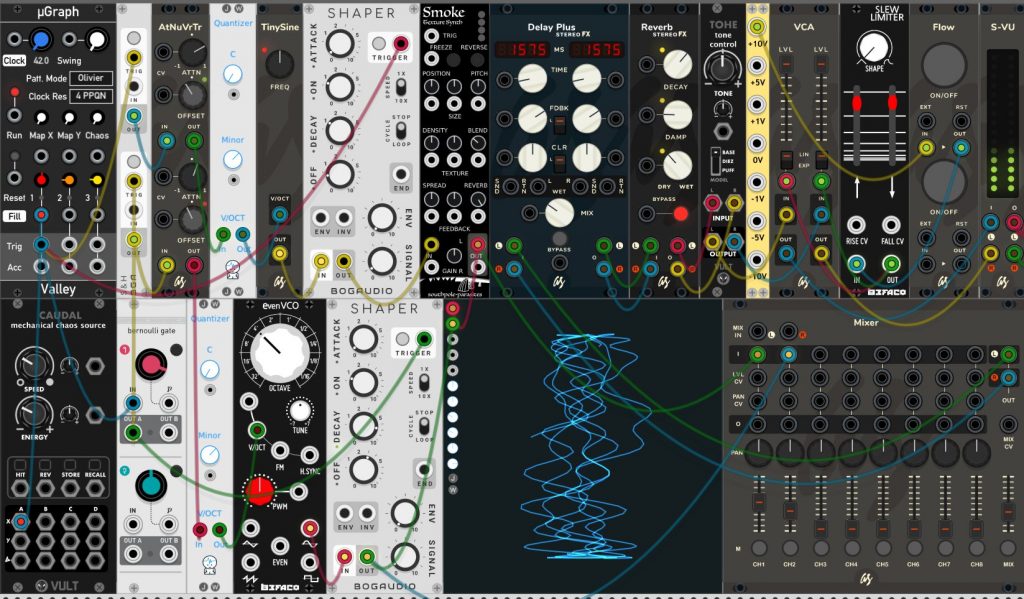Toggle the Reverb red BYPASS button
This screenshot has width=1024, height=599.
tap(680, 214)
